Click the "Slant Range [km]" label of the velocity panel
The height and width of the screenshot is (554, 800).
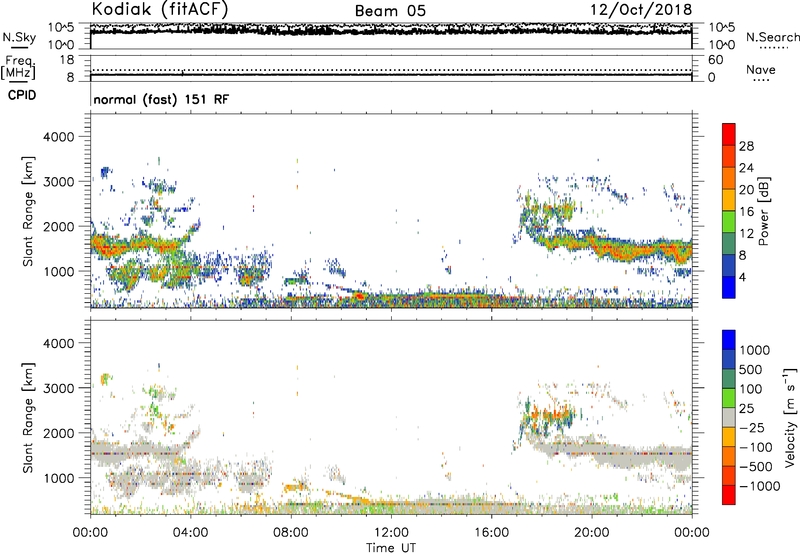(28, 418)
